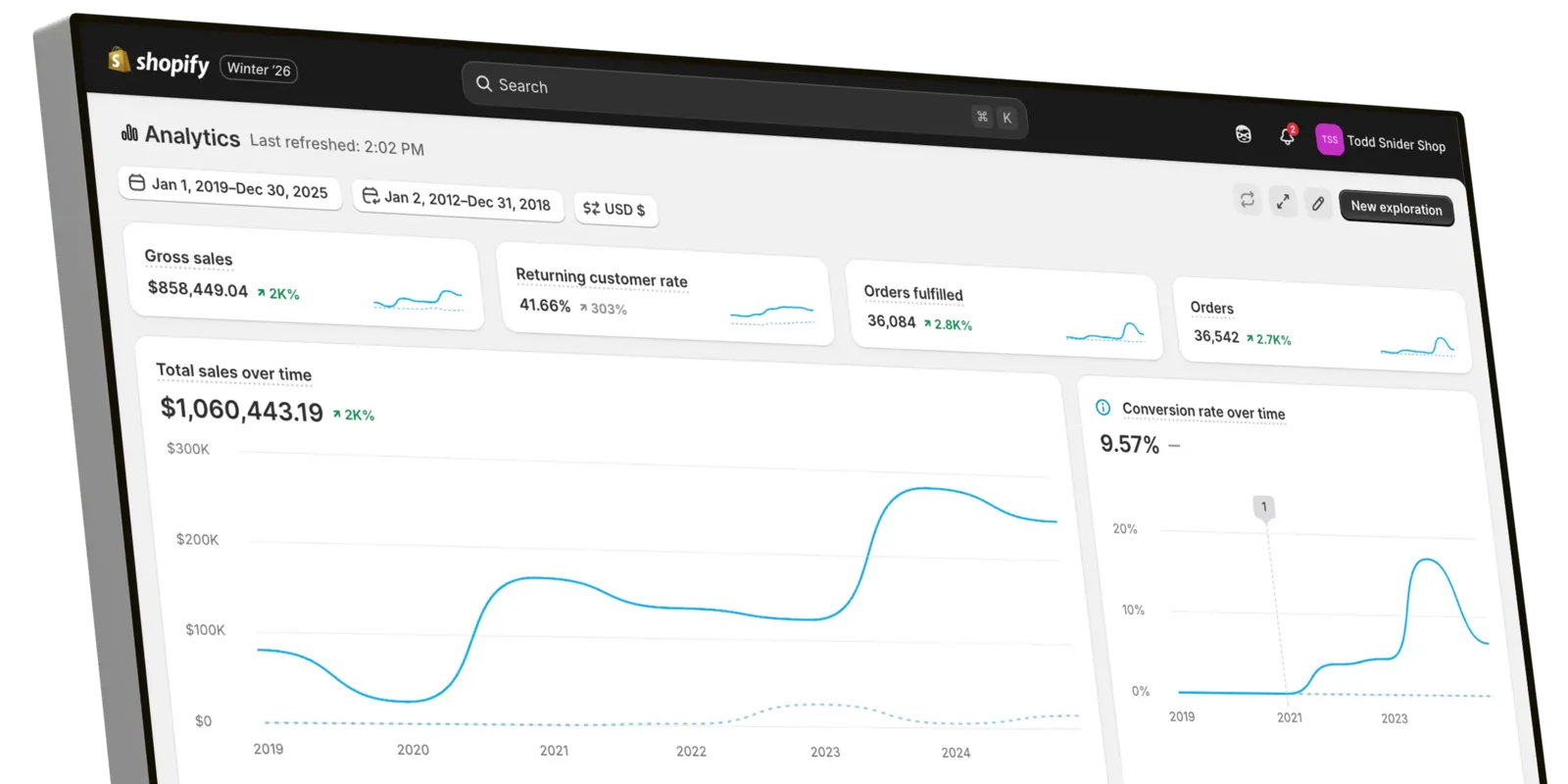This screenshot has height=784, width=1568.
Task: Open the Sidekick assistant face icon
Action: coord(1244,134)
